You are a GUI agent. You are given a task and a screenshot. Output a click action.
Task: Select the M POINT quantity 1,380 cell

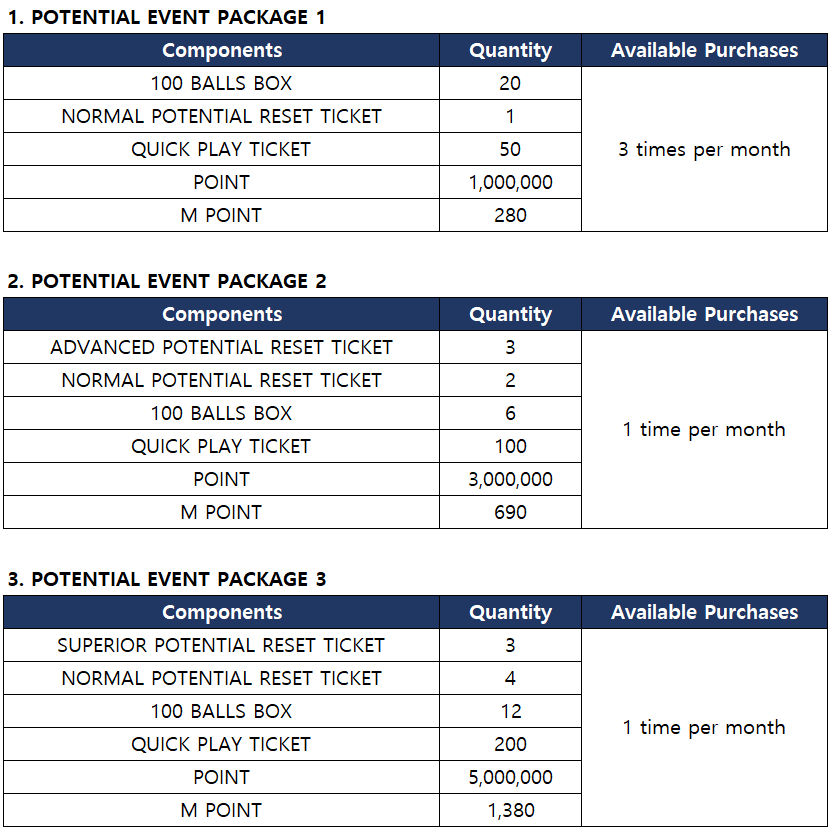pos(510,810)
